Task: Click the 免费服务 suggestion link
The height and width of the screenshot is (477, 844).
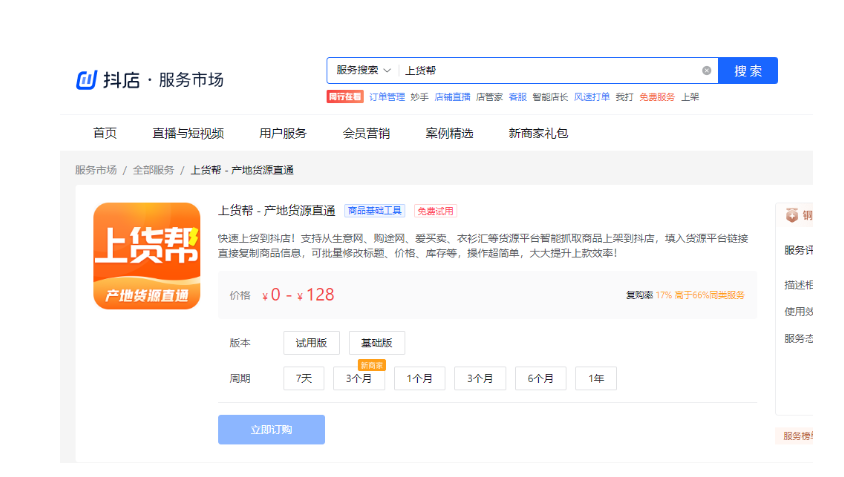Action: [x=657, y=97]
